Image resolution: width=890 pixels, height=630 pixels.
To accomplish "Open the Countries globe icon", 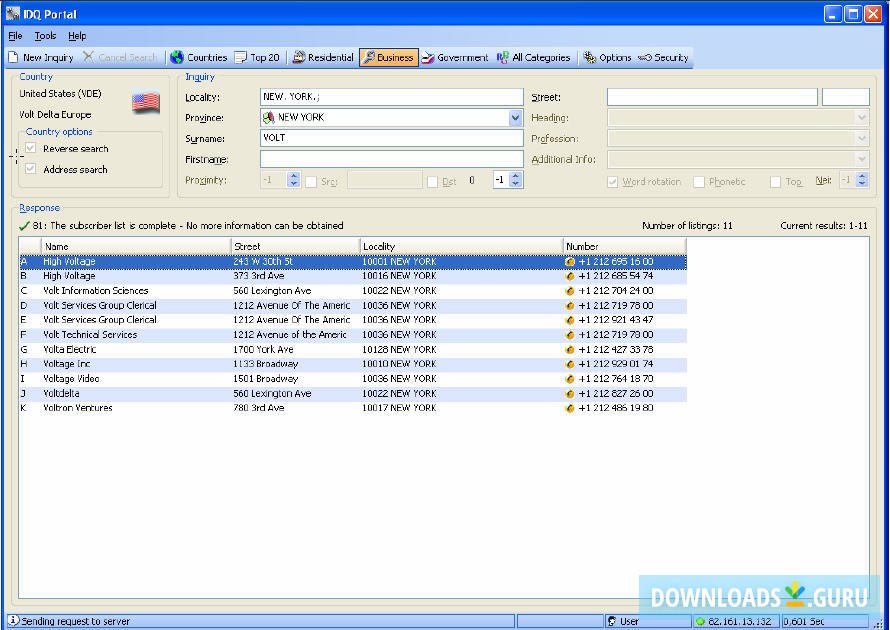I will [x=177, y=58].
